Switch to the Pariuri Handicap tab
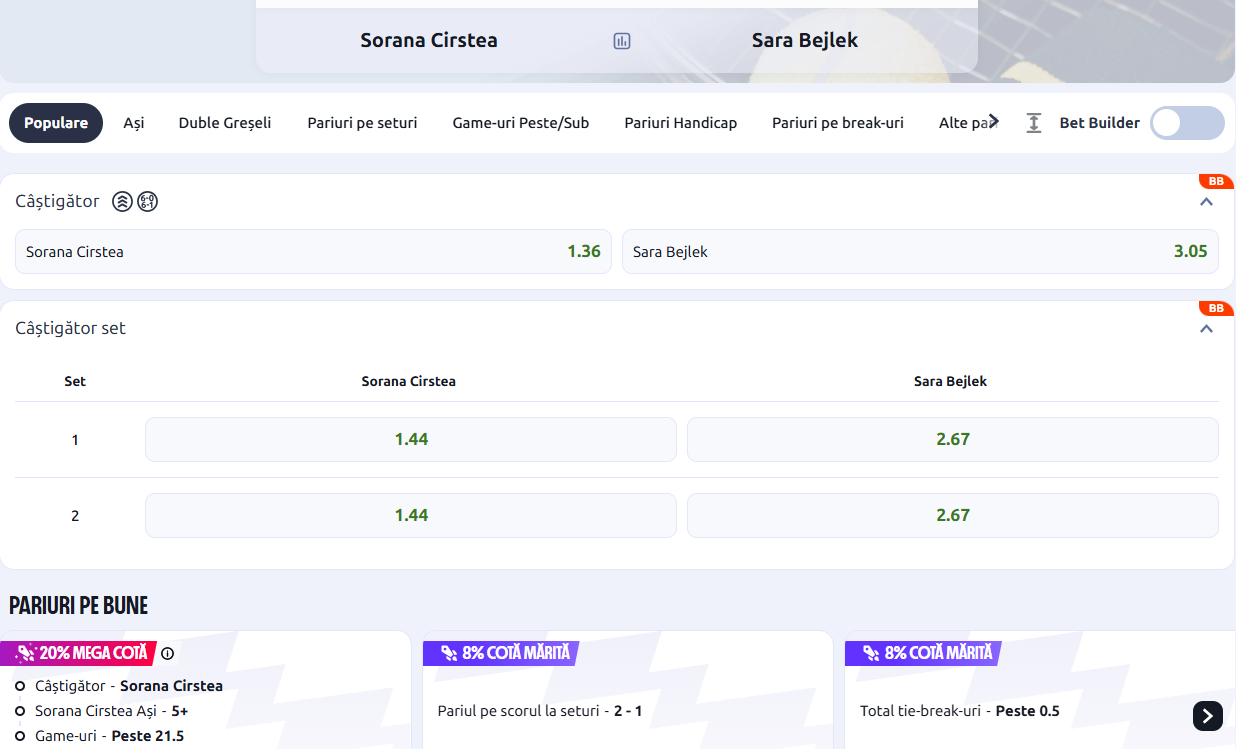1236x749 pixels. point(681,123)
